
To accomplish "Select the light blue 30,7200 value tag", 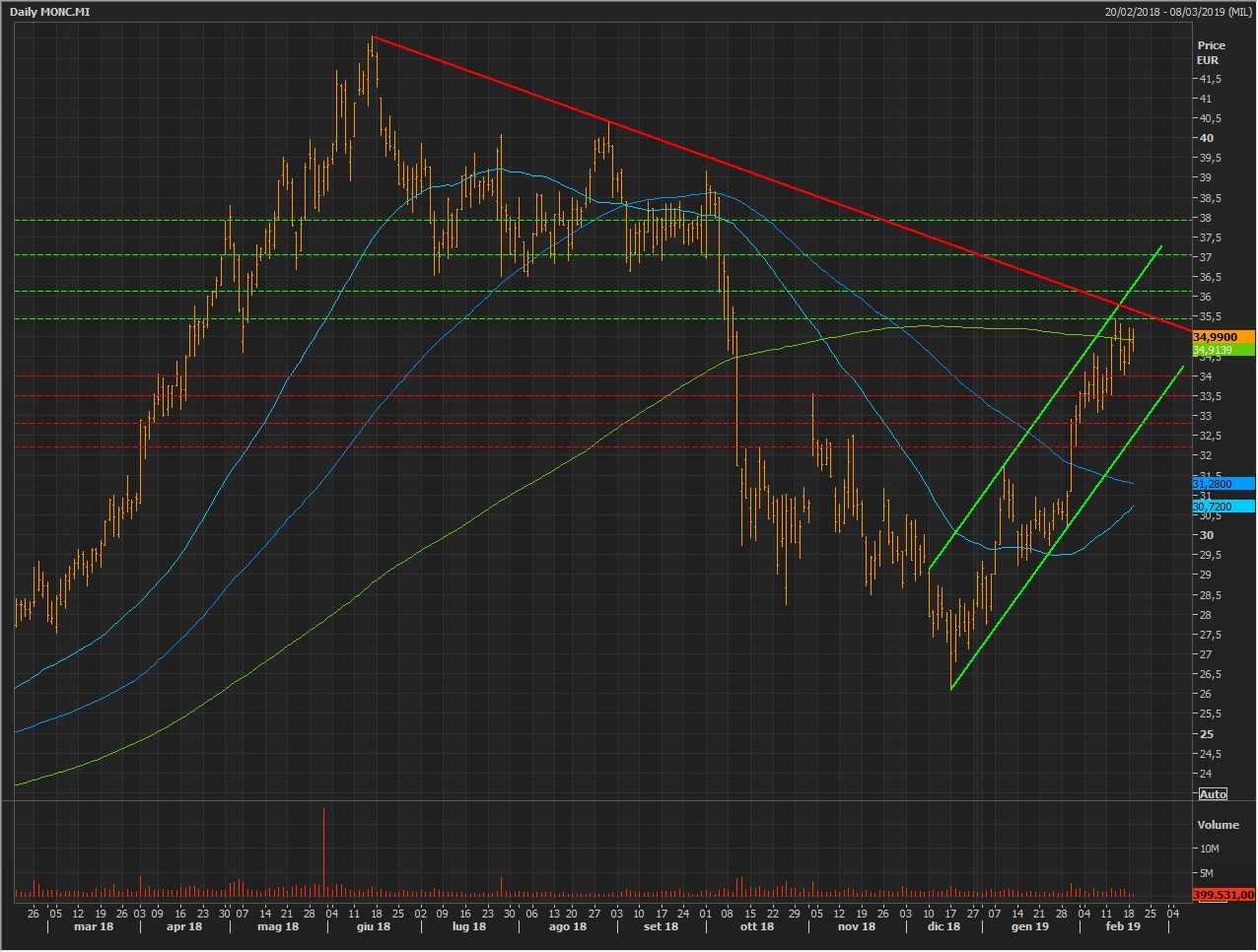I will point(1223,507).
